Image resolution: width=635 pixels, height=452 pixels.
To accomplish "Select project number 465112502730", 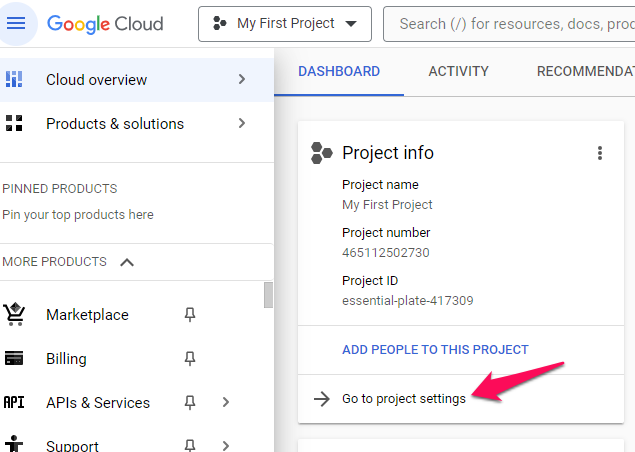I will point(386,253).
